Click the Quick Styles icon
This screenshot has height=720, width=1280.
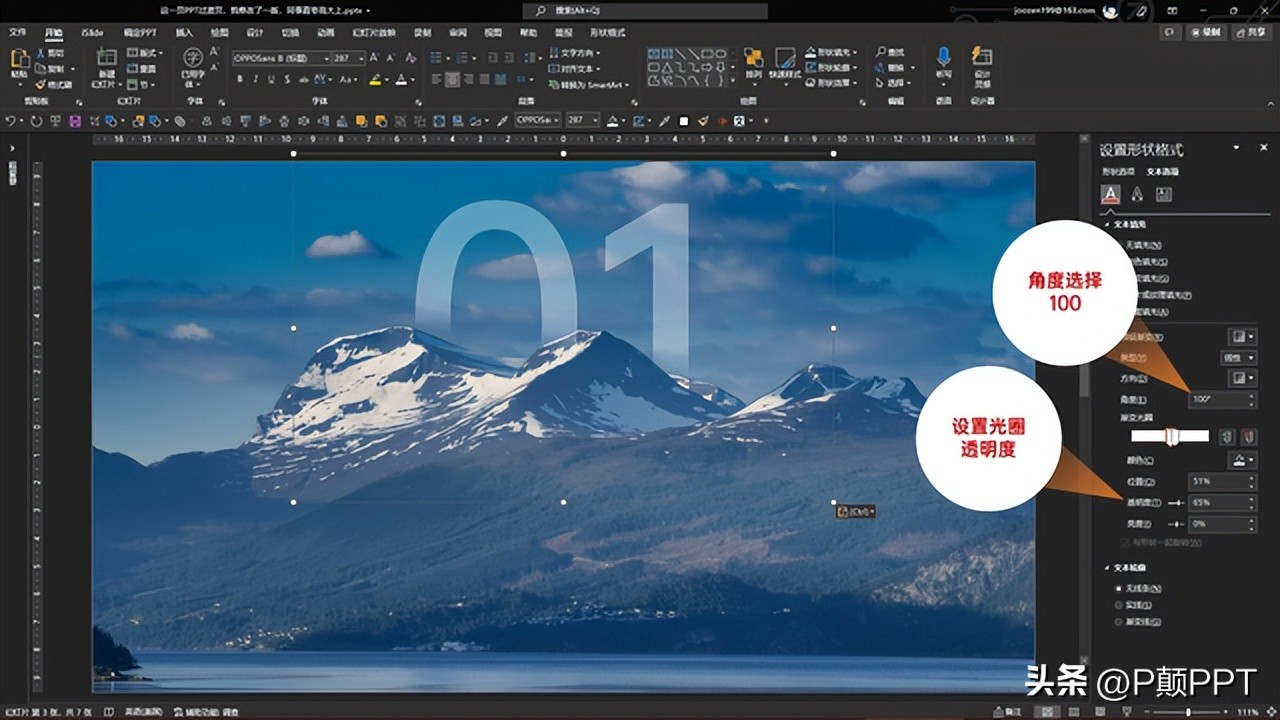(787, 57)
